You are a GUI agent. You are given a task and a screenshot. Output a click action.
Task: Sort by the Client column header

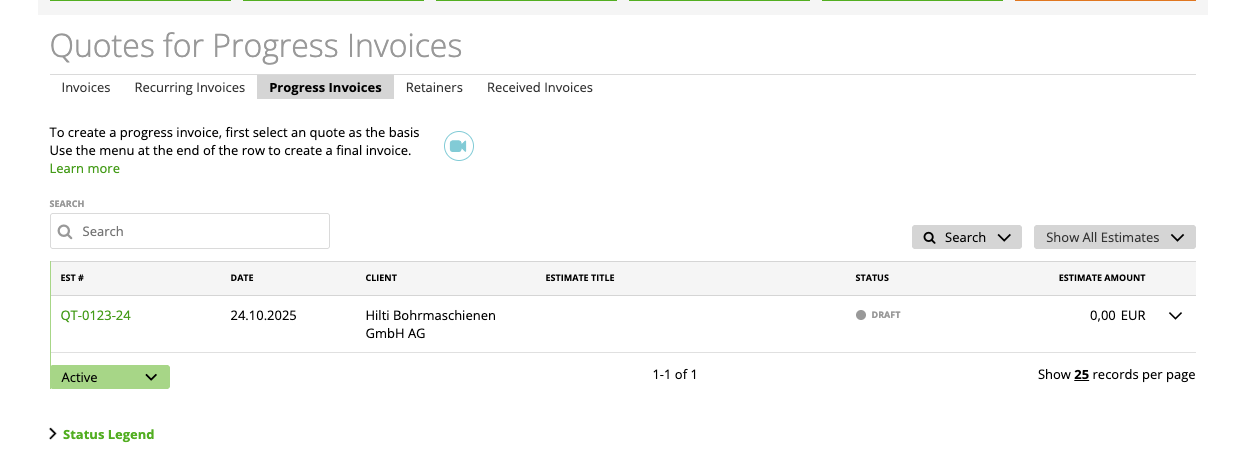point(381,278)
